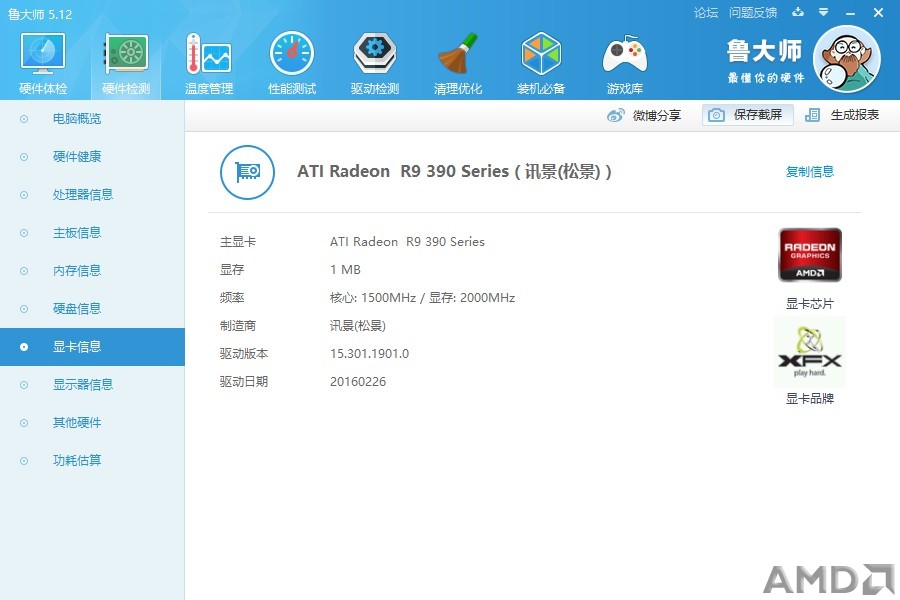The image size is (900, 600).
Task: Click the ATI Radeon R9 390 Series heading
Action: click(454, 172)
